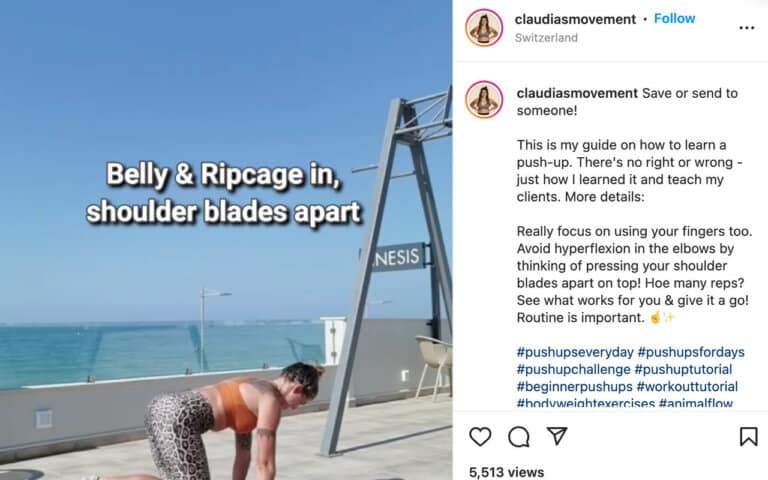
Task: Open the #pushuptutorial hashtag
Action: tap(683, 369)
